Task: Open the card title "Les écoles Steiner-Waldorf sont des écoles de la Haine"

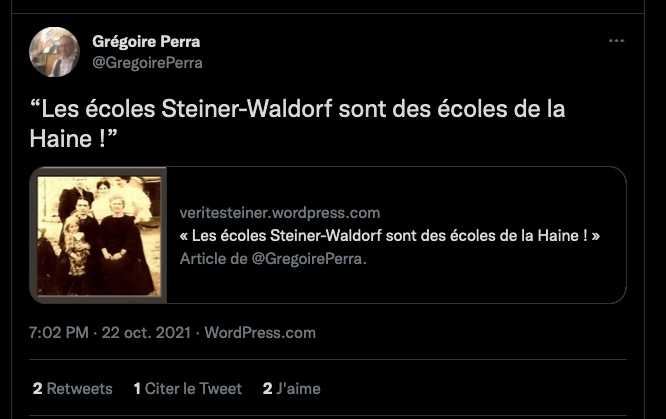Action: click(389, 235)
